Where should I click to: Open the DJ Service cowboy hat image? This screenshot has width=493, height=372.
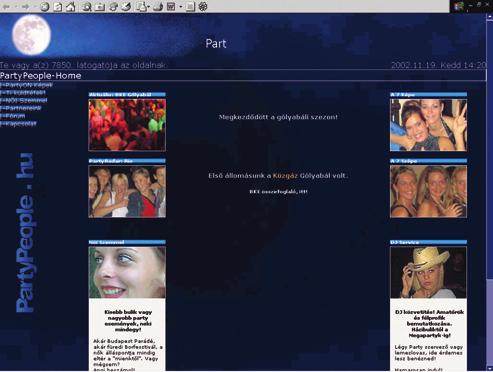coord(428,272)
